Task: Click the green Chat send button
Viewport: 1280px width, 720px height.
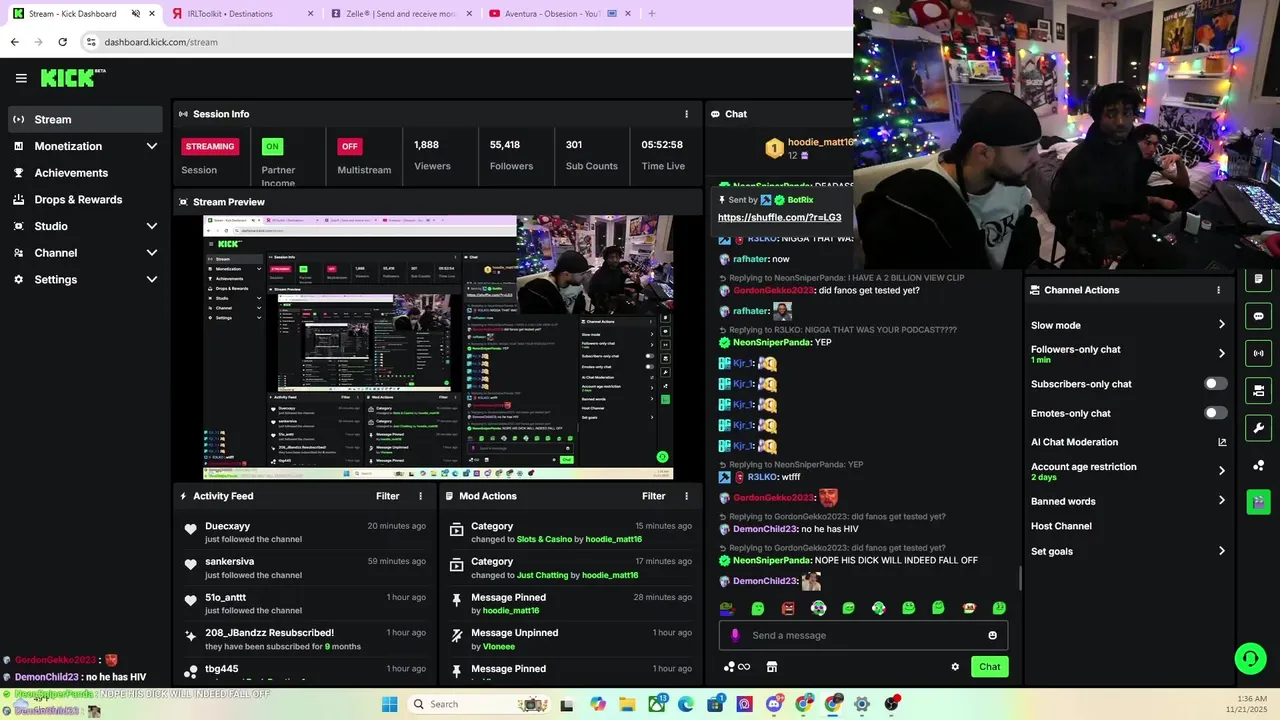Action: (x=989, y=667)
